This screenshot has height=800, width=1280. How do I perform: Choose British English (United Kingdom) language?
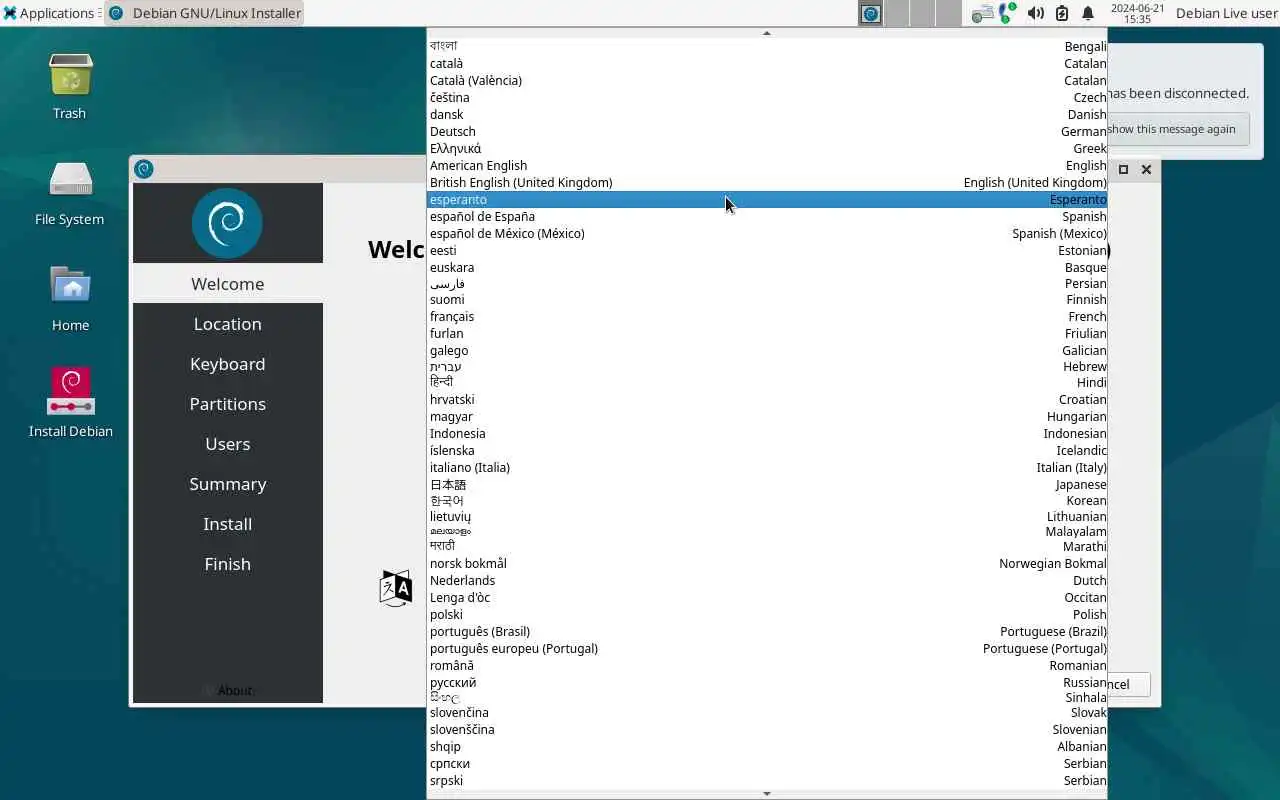point(767,182)
